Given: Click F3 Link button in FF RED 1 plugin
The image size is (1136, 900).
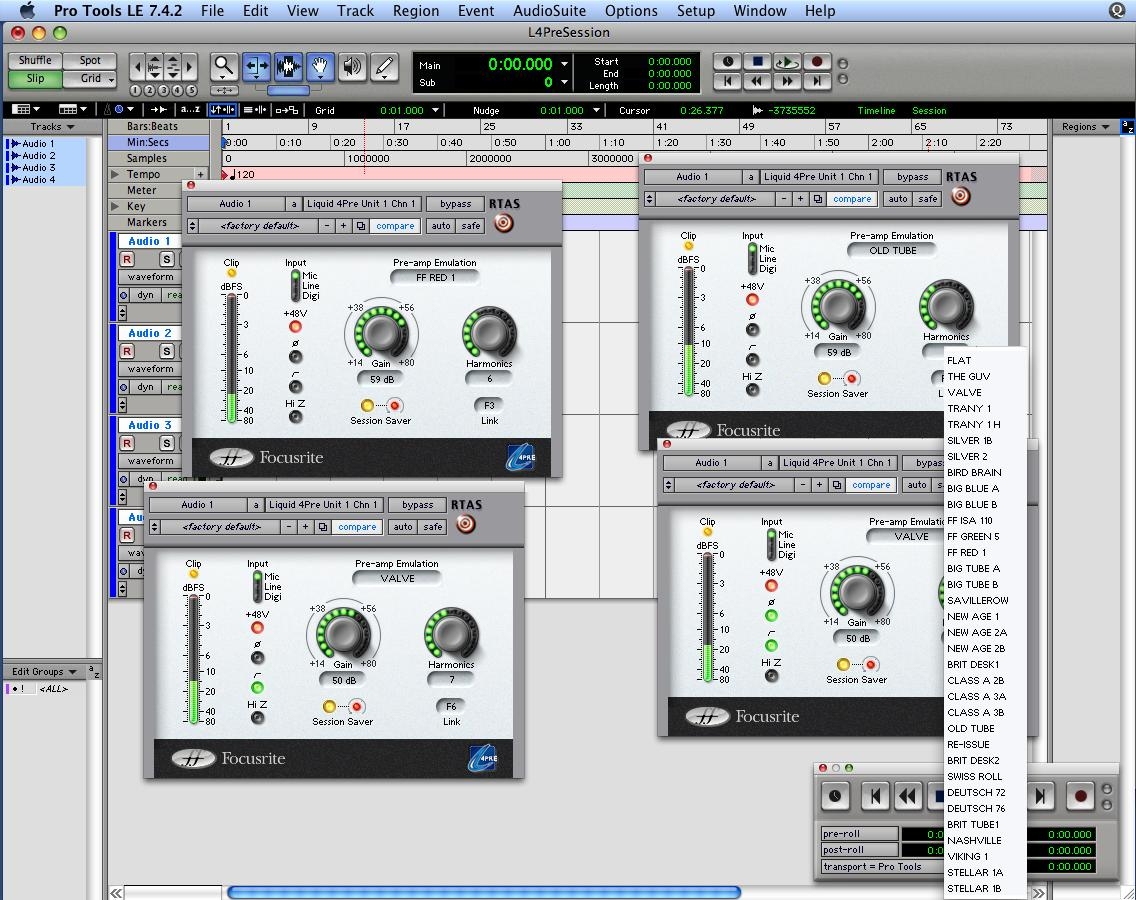Looking at the screenshot, I should (x=489, y=405).
